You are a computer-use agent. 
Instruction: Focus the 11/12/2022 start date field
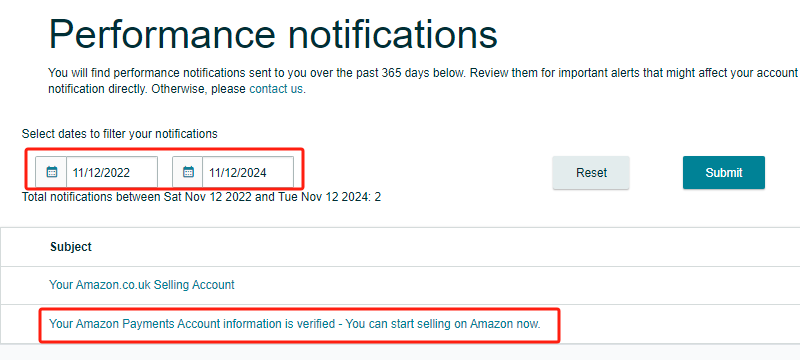click(x=112, y=172)
